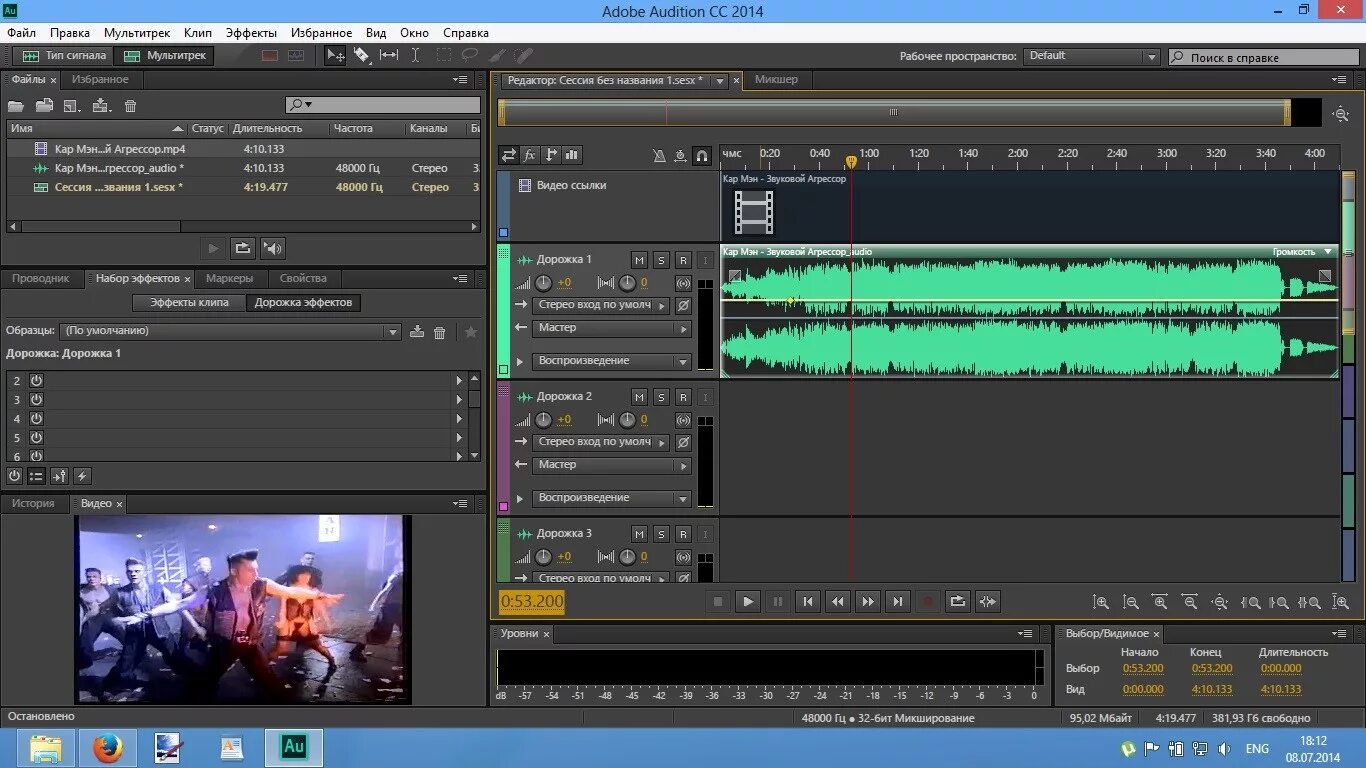Switch to Мультитрек view button
The width and height of the screenshot is (1366, 768).
point(166,56)
